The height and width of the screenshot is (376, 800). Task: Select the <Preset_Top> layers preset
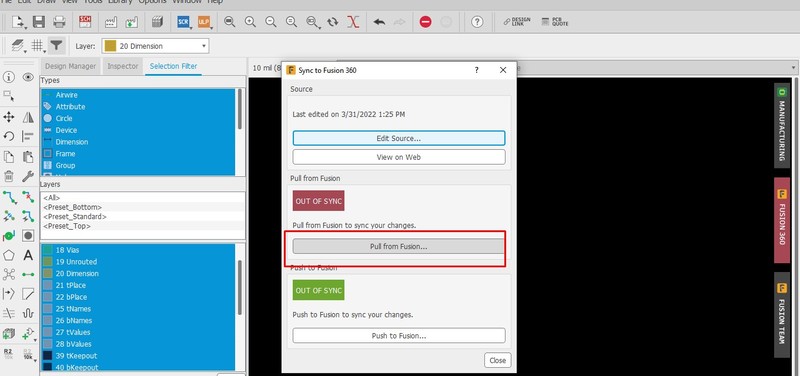pyautogui.click(x=142, y=225)
